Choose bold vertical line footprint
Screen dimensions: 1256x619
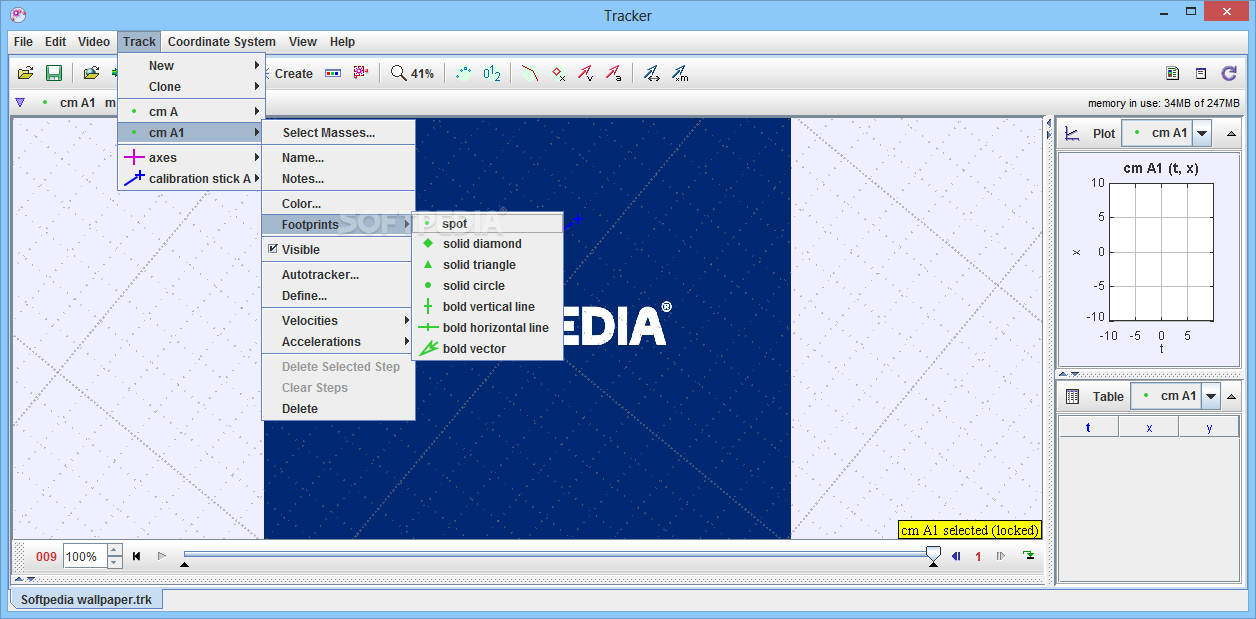click(488, 307)
